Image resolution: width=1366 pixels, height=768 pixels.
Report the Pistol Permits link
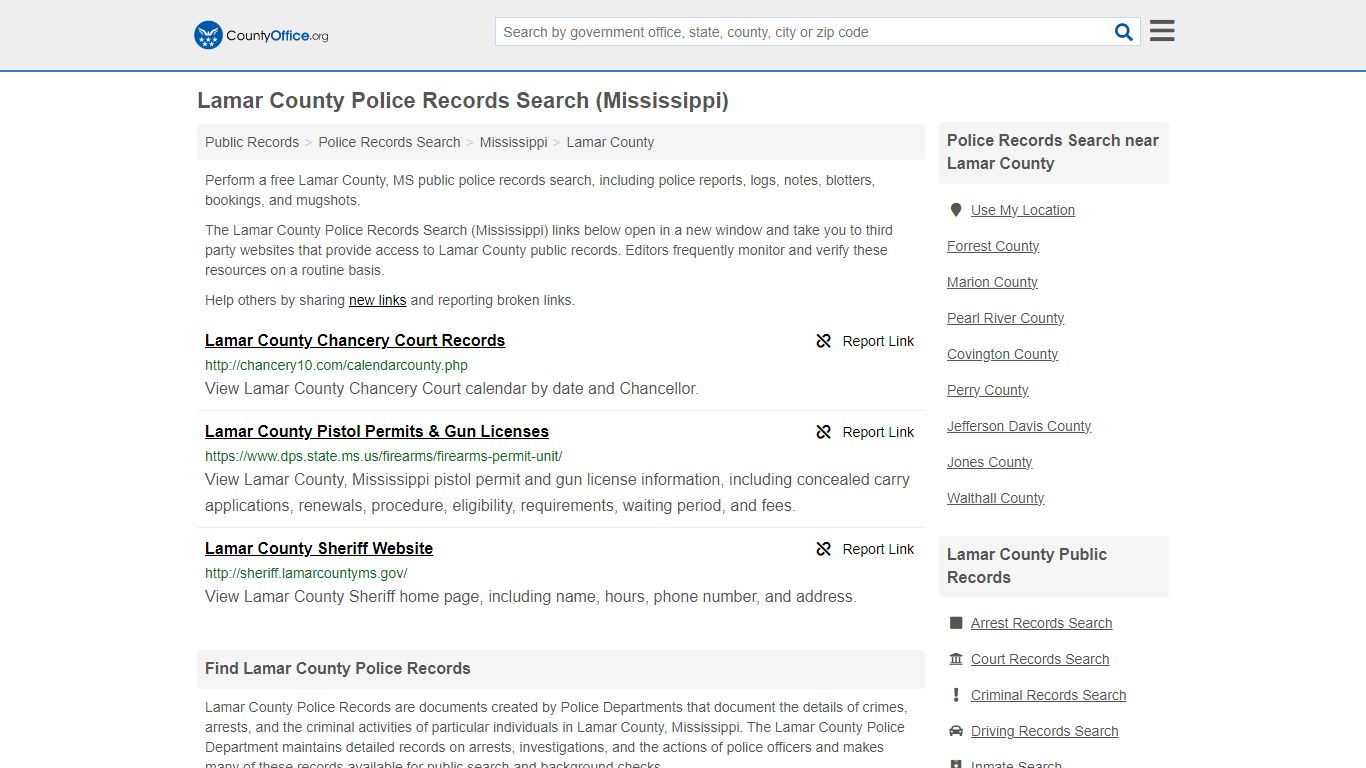click(865, 432)
